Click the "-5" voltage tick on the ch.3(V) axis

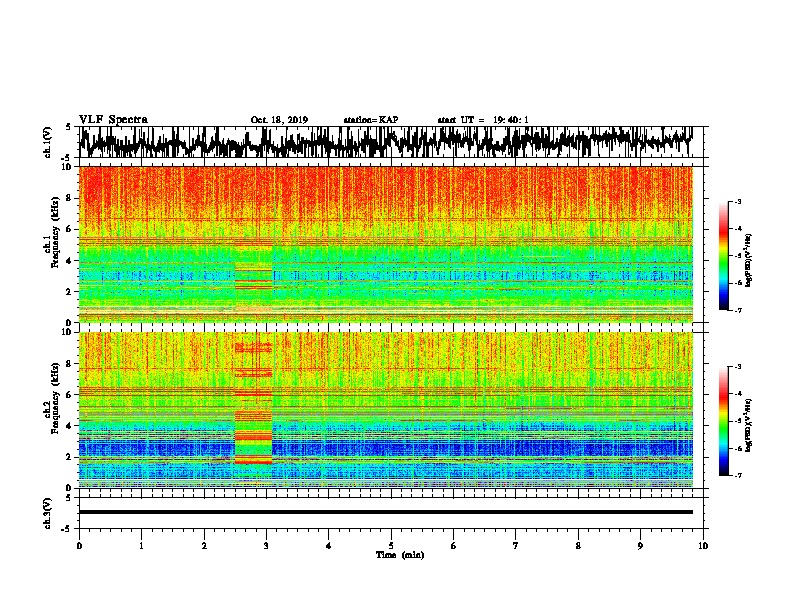68,529
